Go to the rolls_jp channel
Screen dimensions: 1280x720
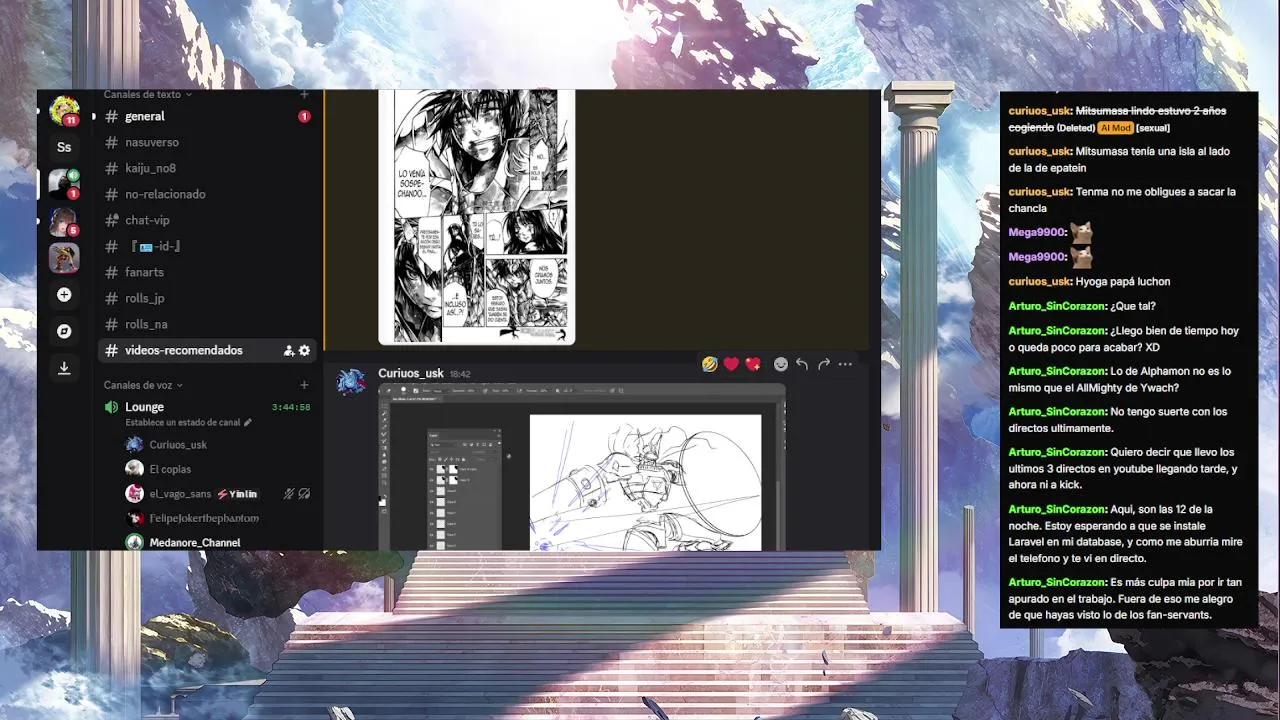tap(207, 299)
